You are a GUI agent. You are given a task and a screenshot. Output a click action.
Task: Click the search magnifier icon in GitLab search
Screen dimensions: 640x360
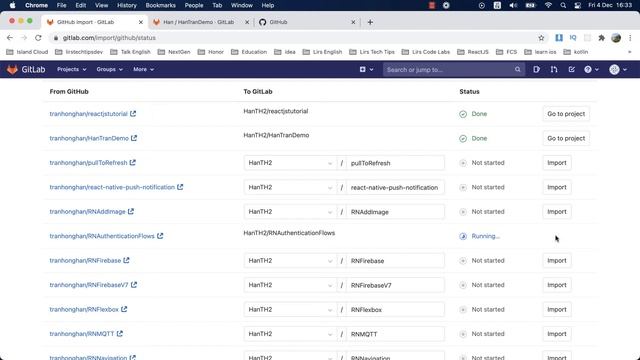518,70
